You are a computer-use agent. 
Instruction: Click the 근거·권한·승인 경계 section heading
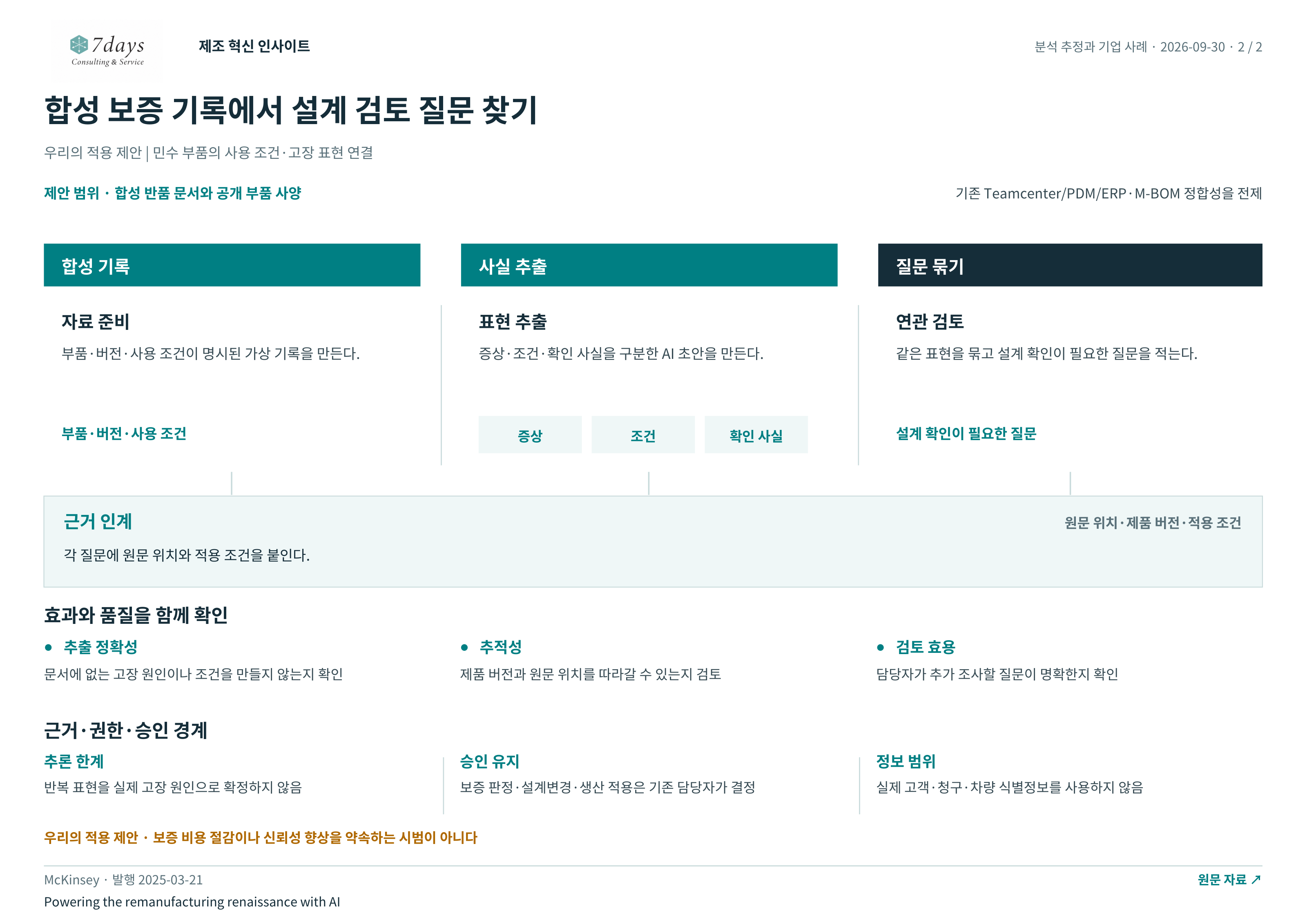click(126, 730)
